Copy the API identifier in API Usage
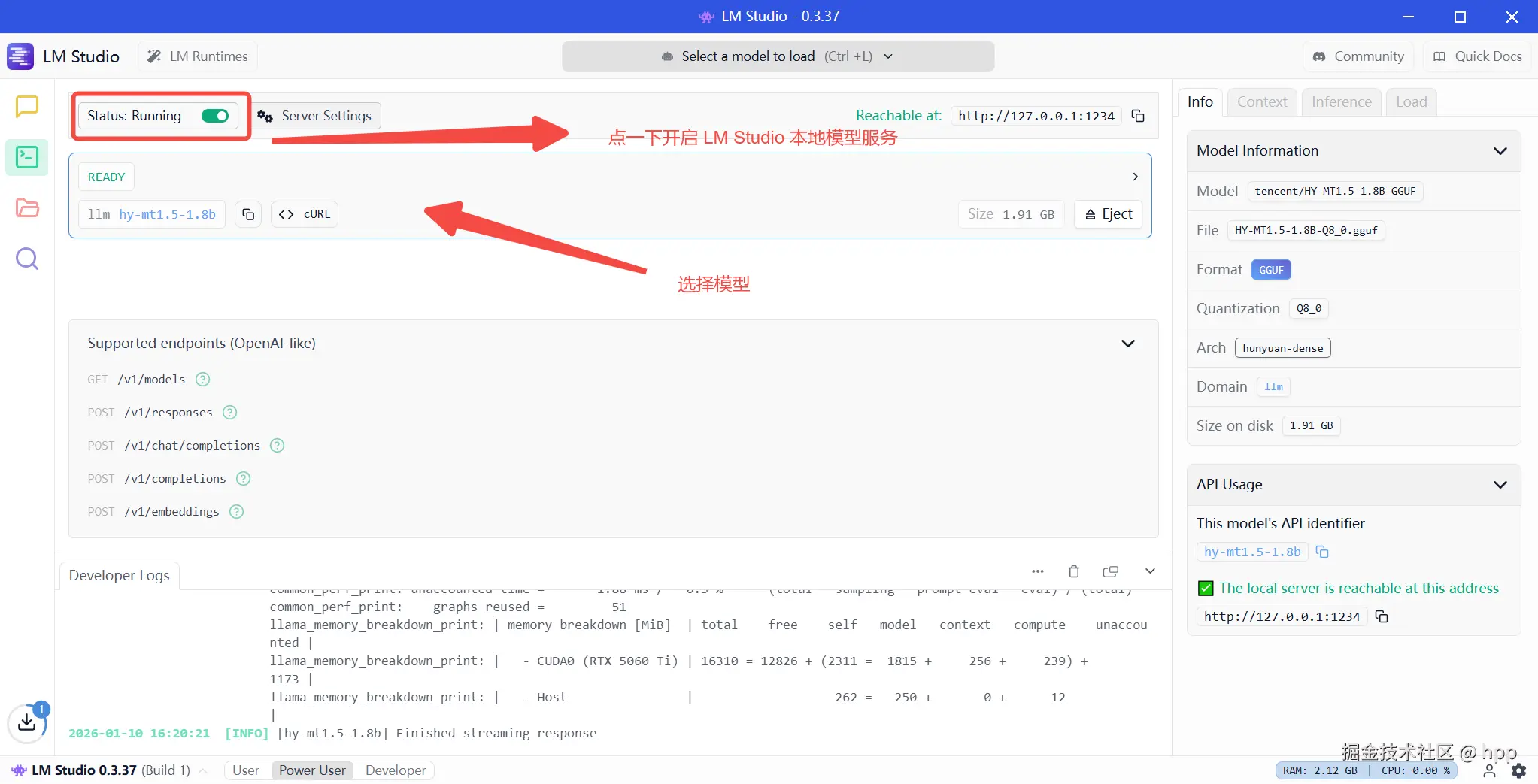Viewport: 1538px width, 784px height. [x=1322, y=552]
